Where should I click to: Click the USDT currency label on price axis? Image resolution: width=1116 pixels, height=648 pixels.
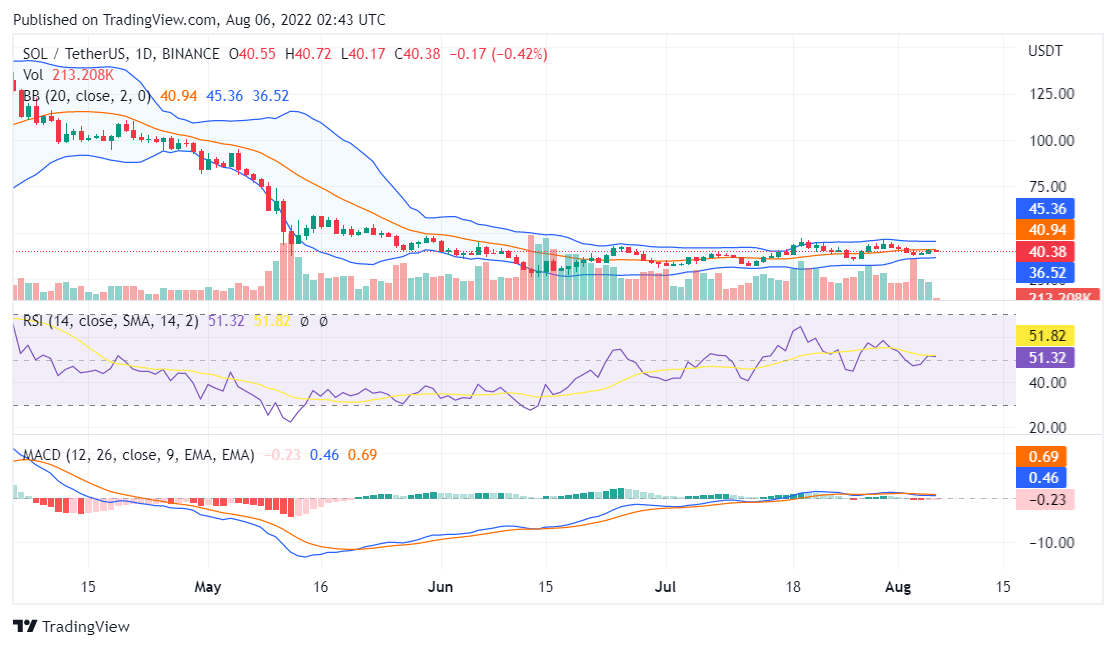(1046, 51)
